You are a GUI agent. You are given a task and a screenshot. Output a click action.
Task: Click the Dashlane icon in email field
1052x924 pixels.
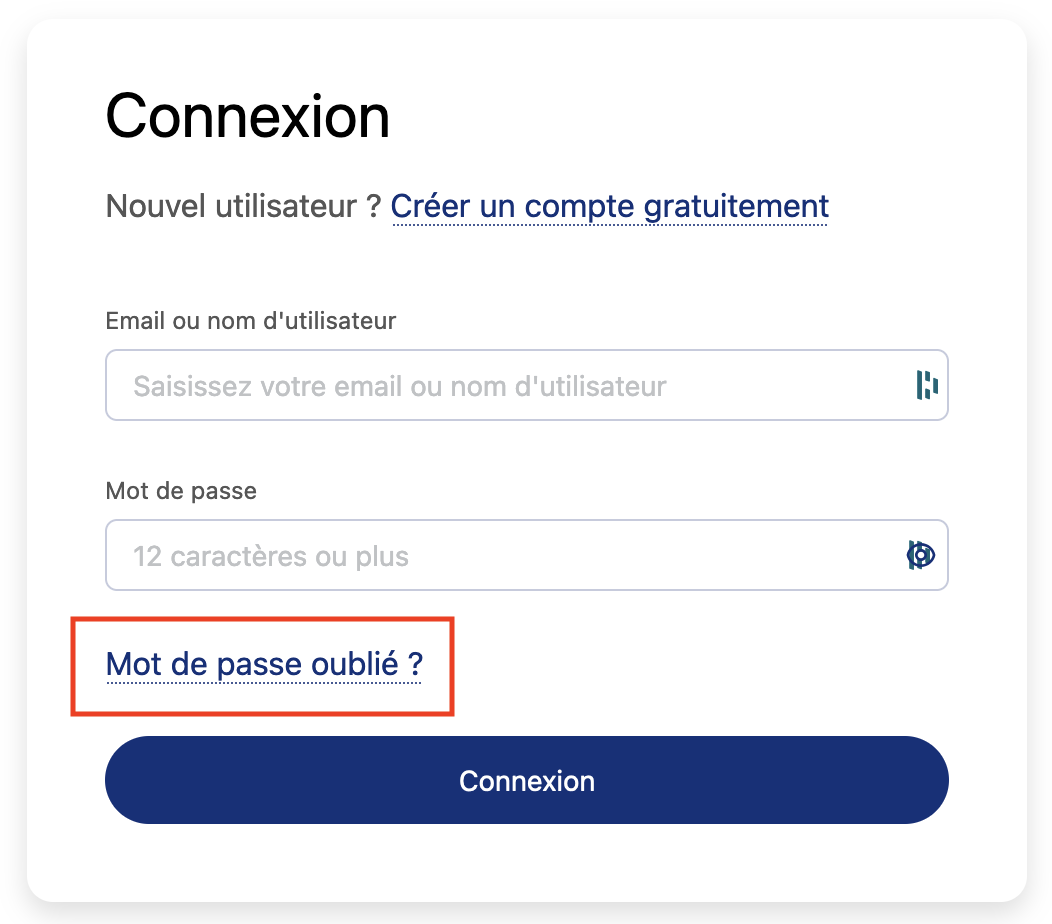(927, 385)
